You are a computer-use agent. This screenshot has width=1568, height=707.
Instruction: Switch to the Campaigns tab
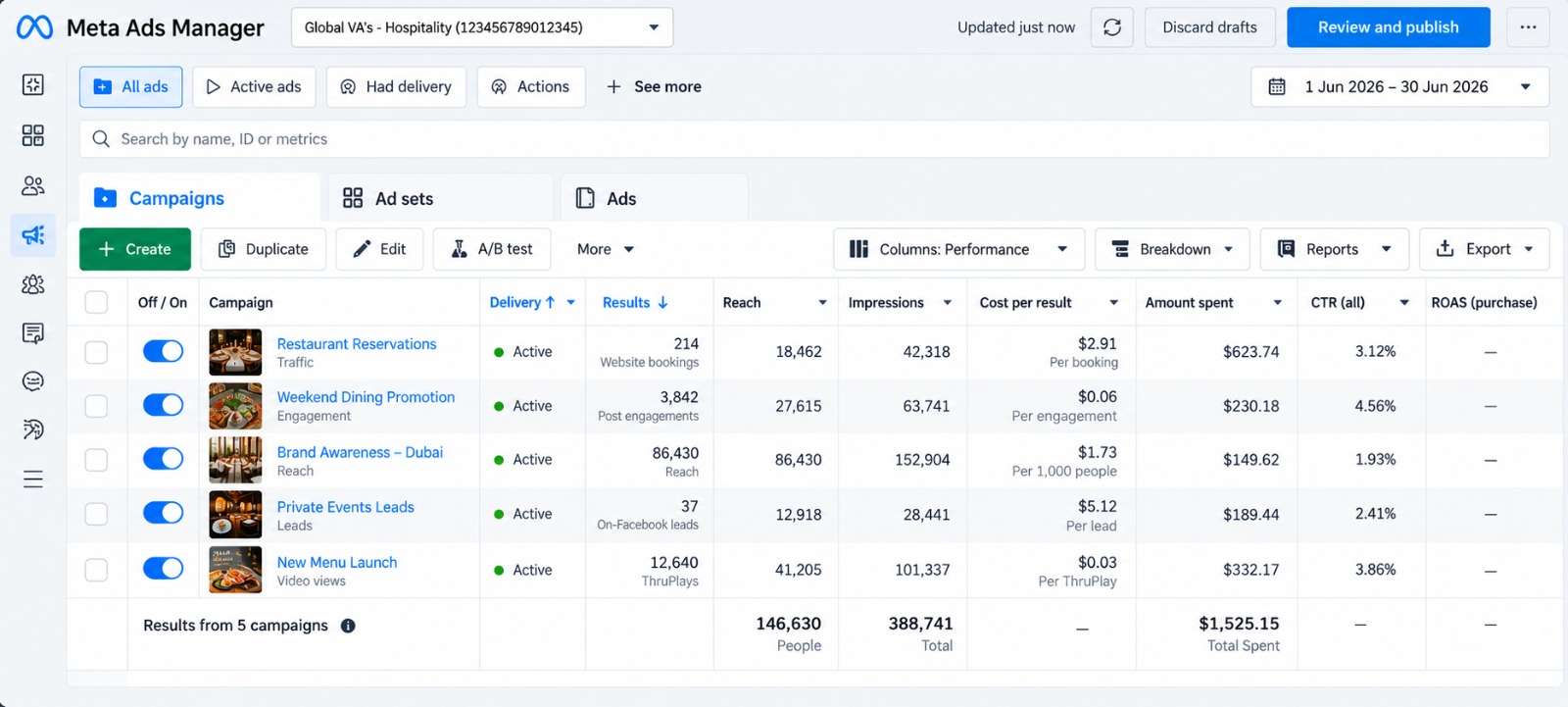(200, 198)
